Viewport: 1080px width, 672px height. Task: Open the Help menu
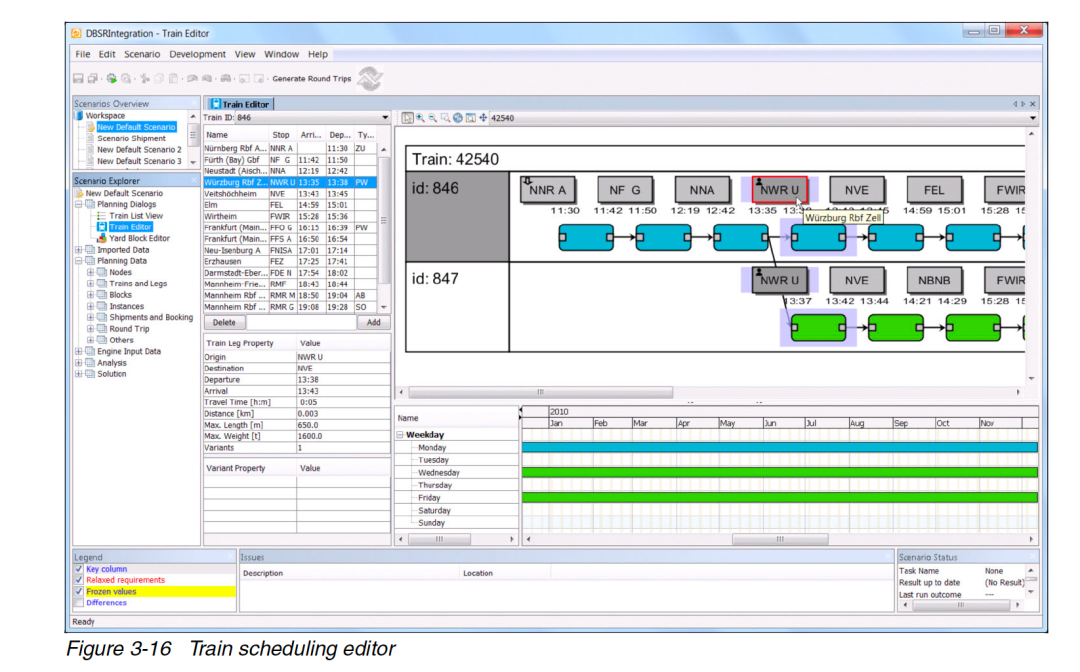[x=318, y=54]
